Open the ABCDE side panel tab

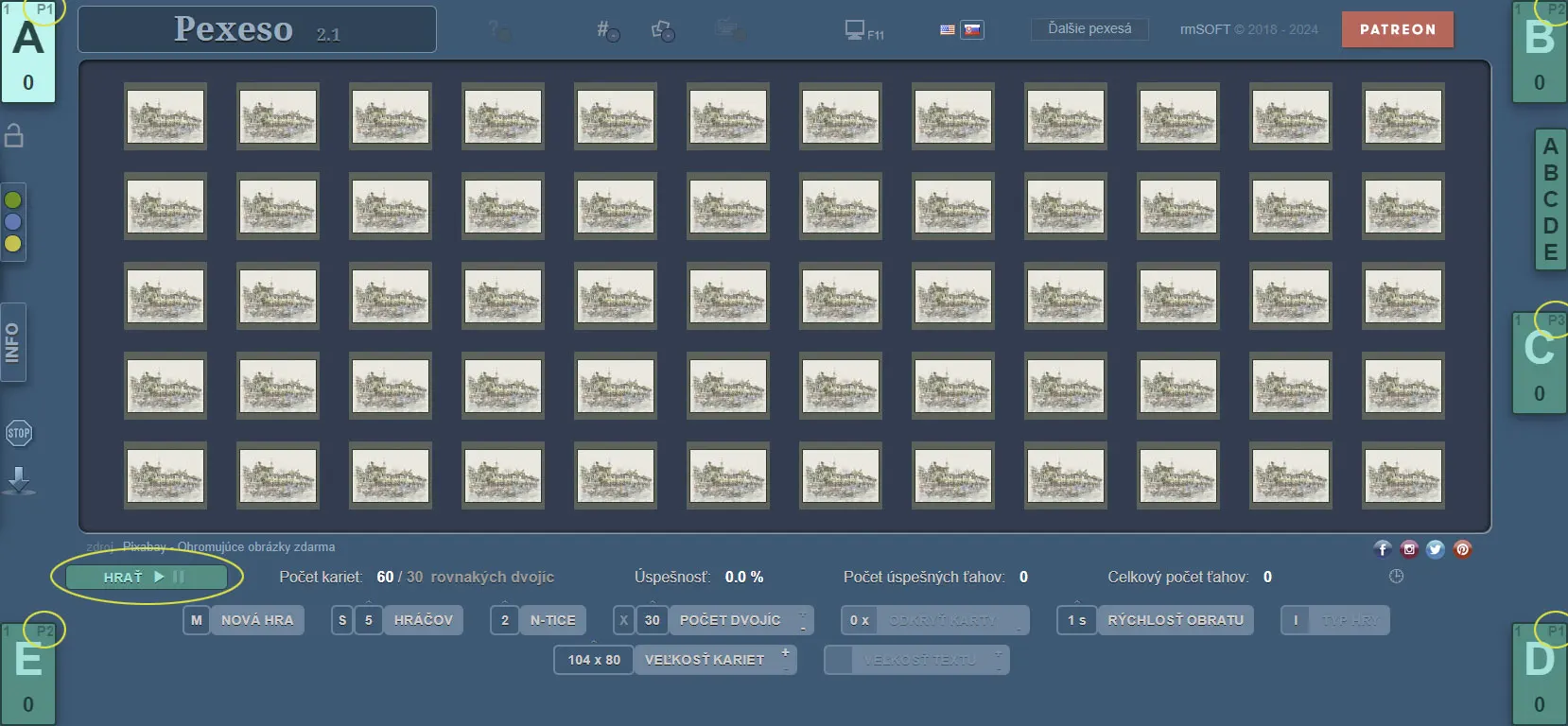1550,199
